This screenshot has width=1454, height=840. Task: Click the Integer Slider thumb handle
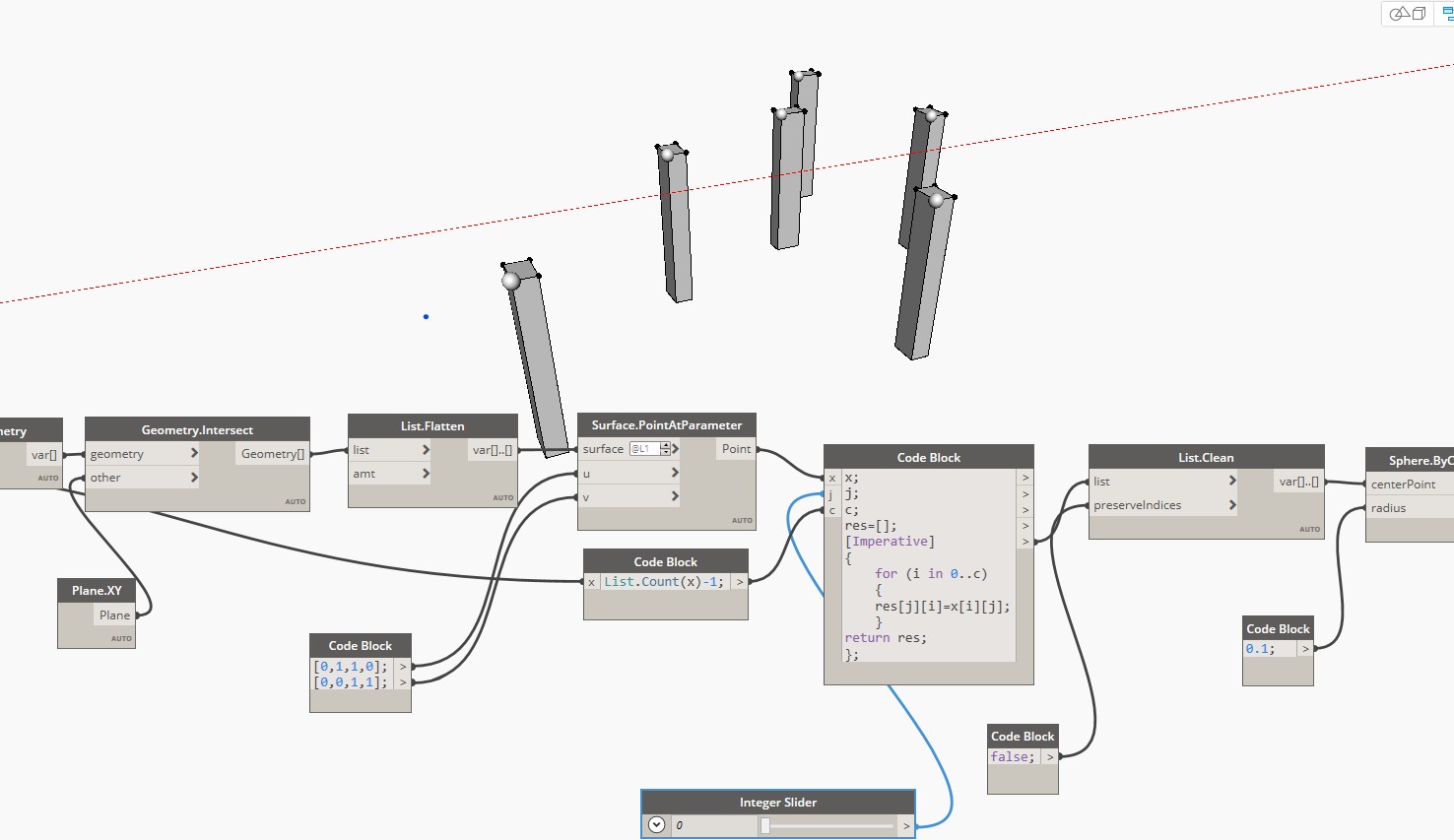[764, 825]
